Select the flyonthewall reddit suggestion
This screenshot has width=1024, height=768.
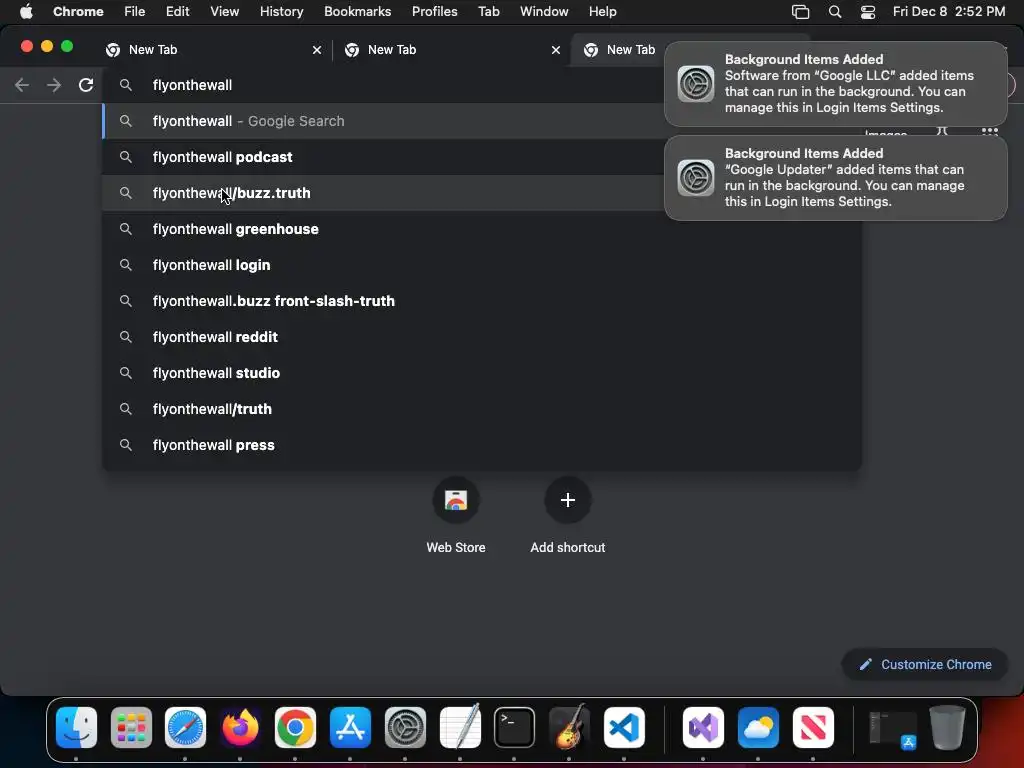[482, 336]
